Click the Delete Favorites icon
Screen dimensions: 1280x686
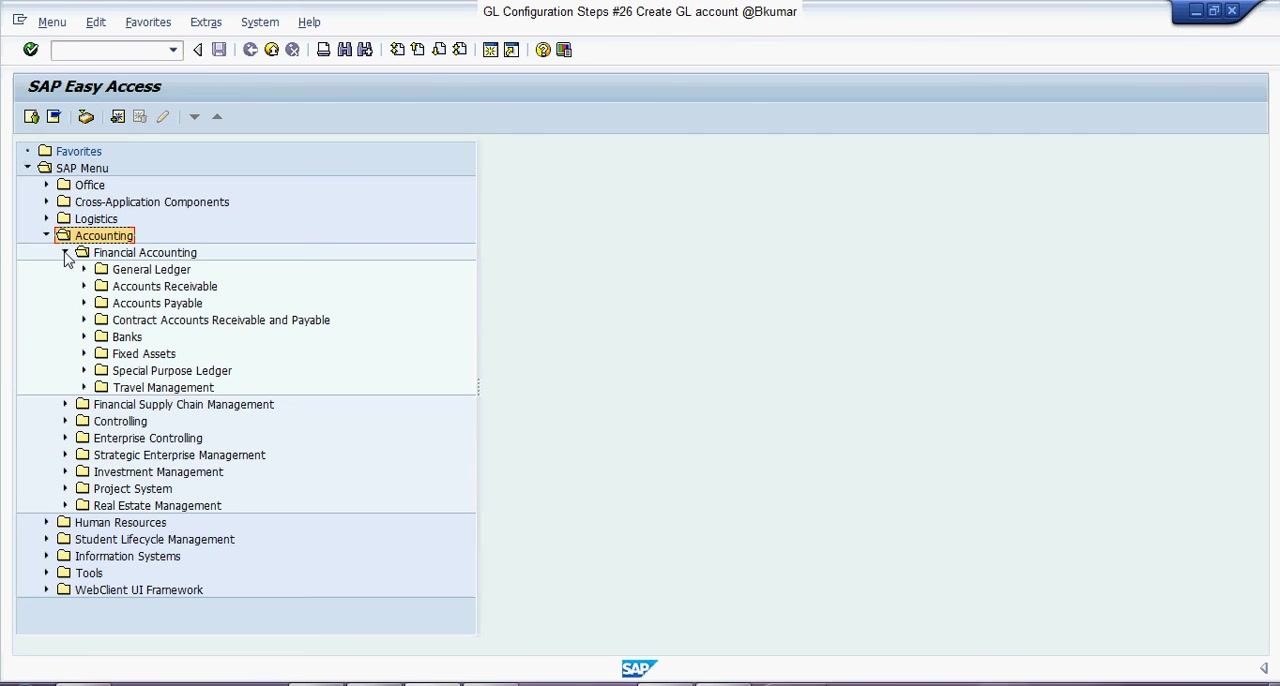click(140, 117)
